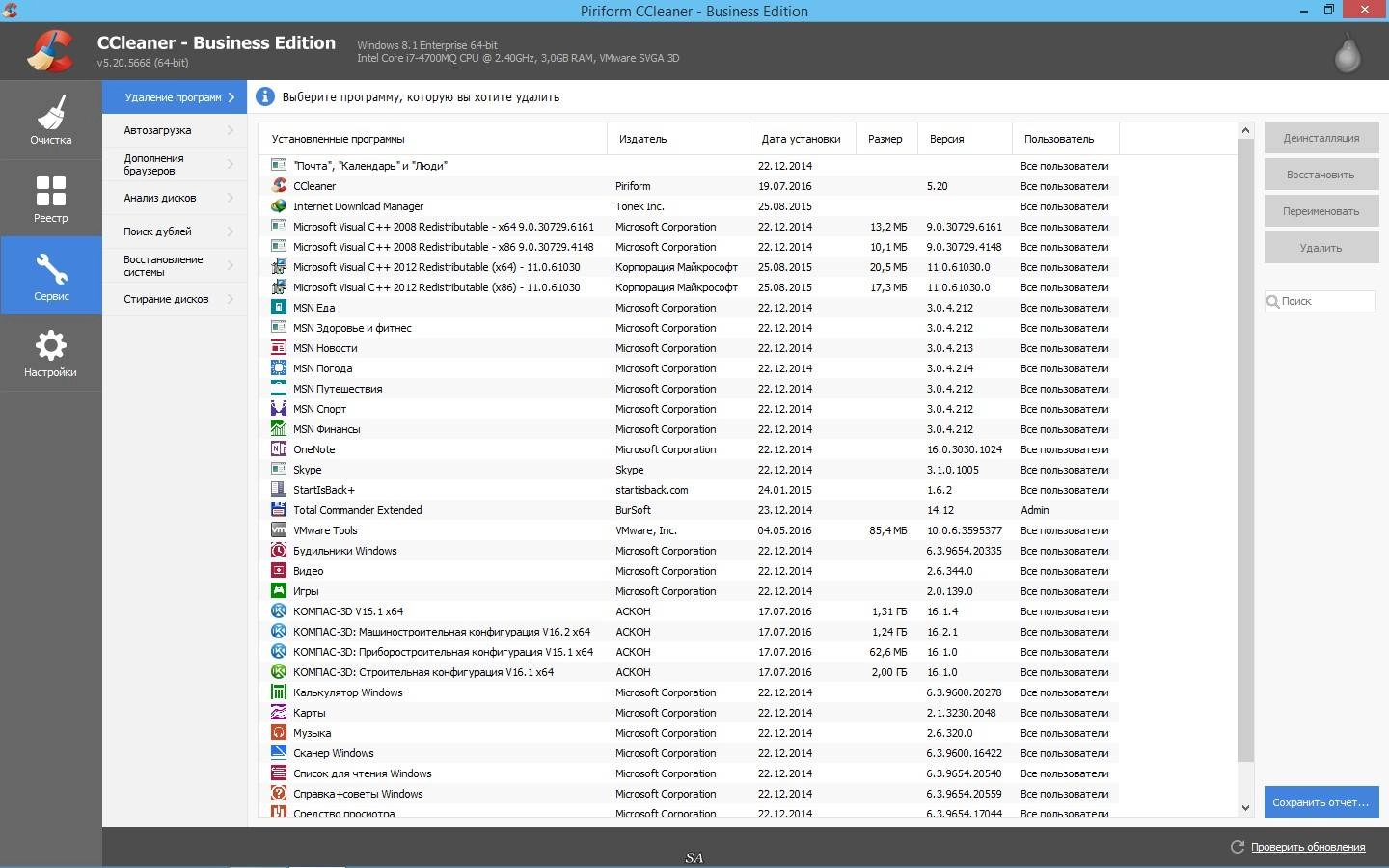Click the MSN Финансы app icon

pyautogui.click(x=279, y=428)
